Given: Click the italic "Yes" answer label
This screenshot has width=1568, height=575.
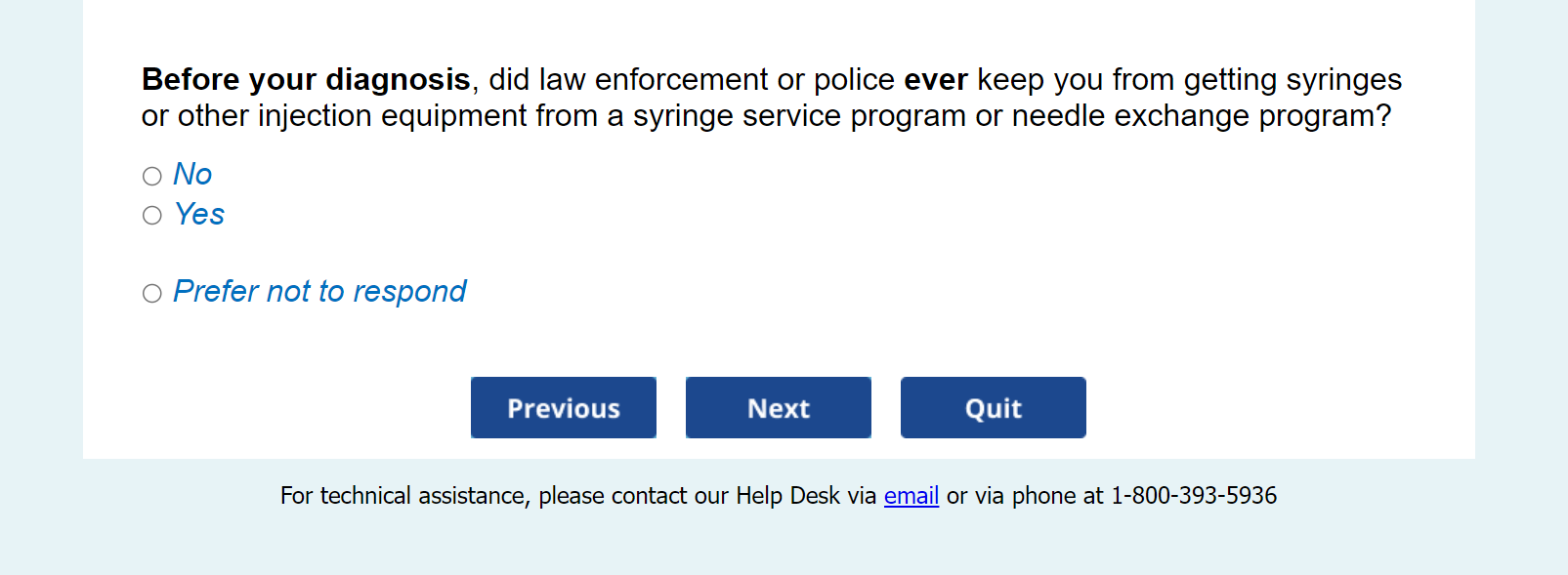Looking at the screenshot, I should click(199, 215).
